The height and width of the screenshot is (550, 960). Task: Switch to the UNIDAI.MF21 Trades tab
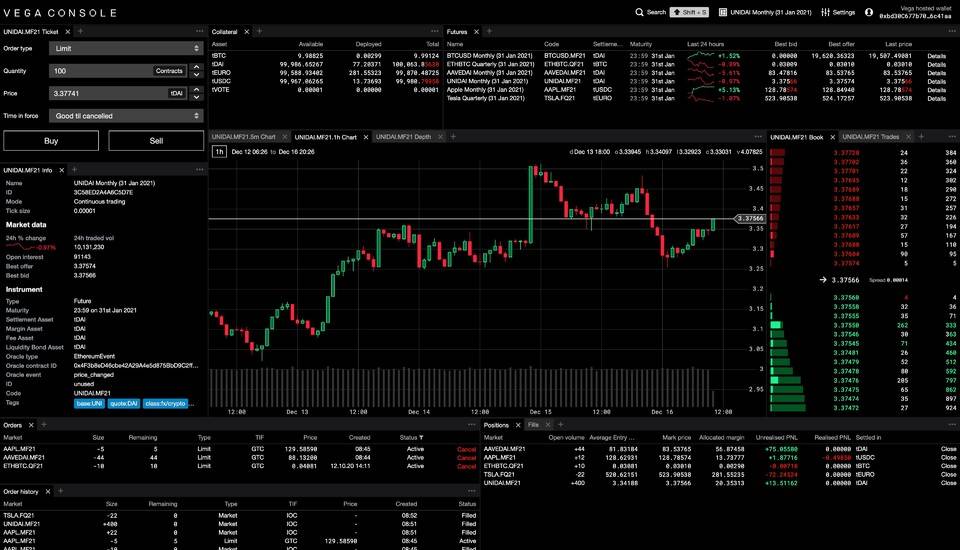[870, 136]
